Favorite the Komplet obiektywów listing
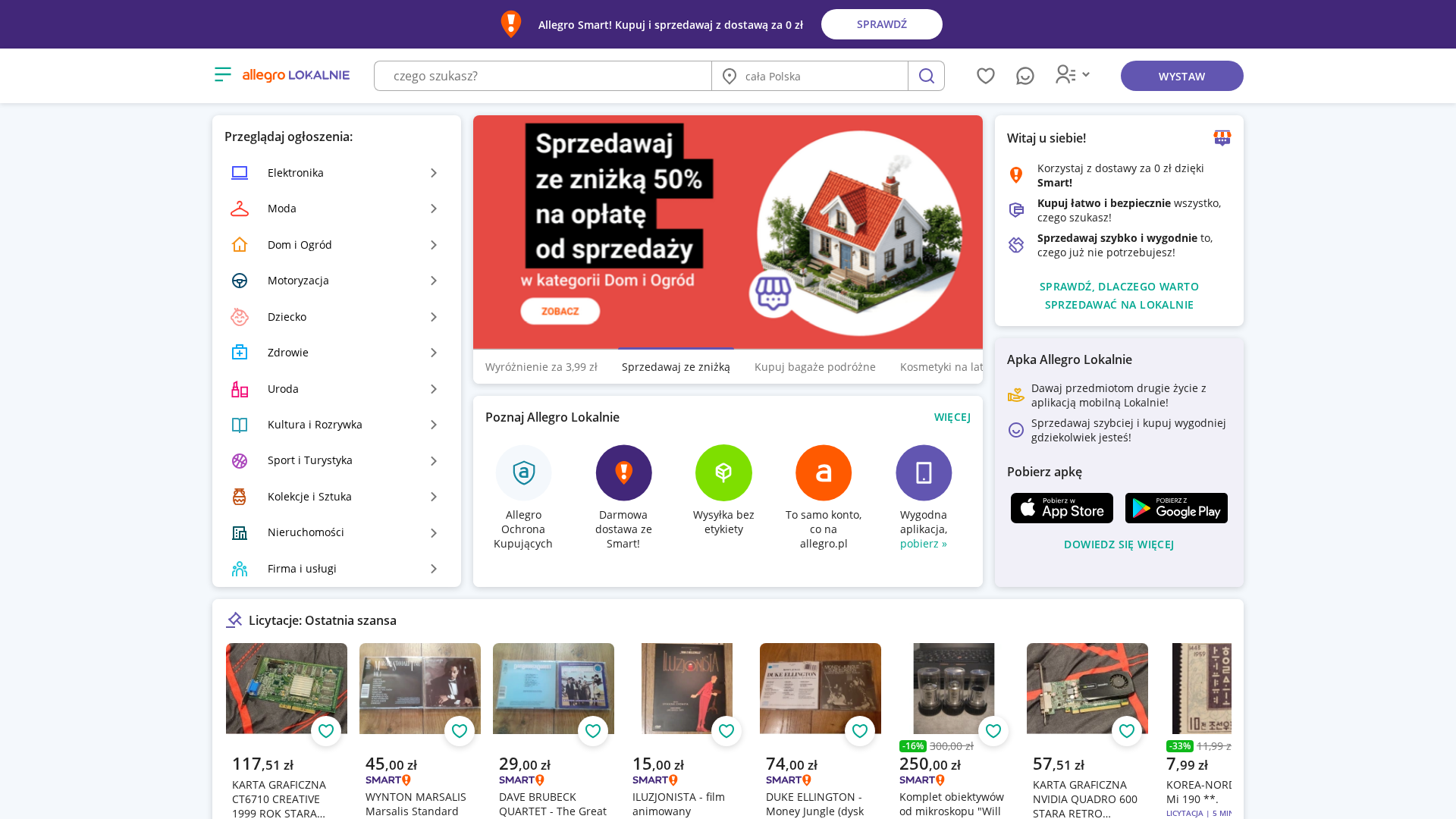The image size is (1456, 819). point(993,731)
